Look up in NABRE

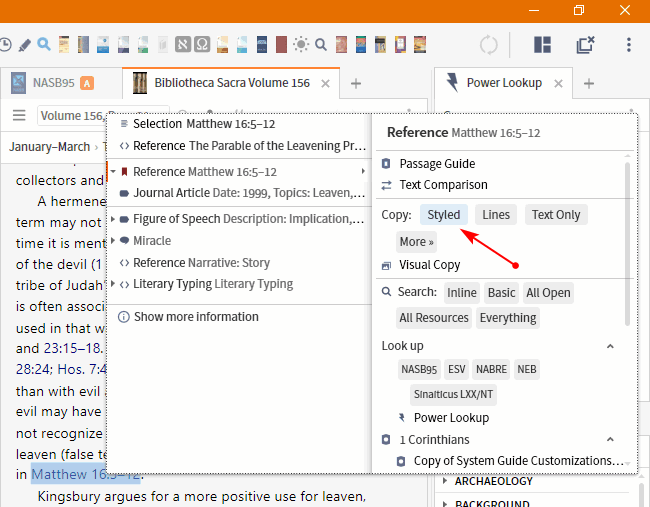(491, 369)
